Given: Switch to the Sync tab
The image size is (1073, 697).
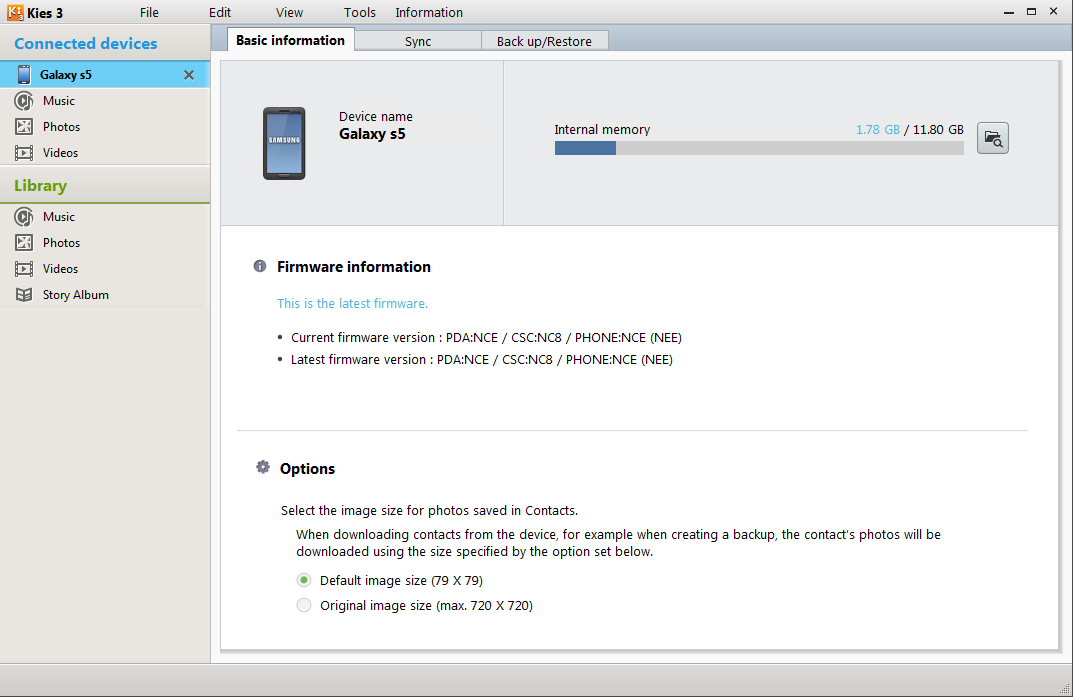Looking at the screenshot, I should pos(418,40).
